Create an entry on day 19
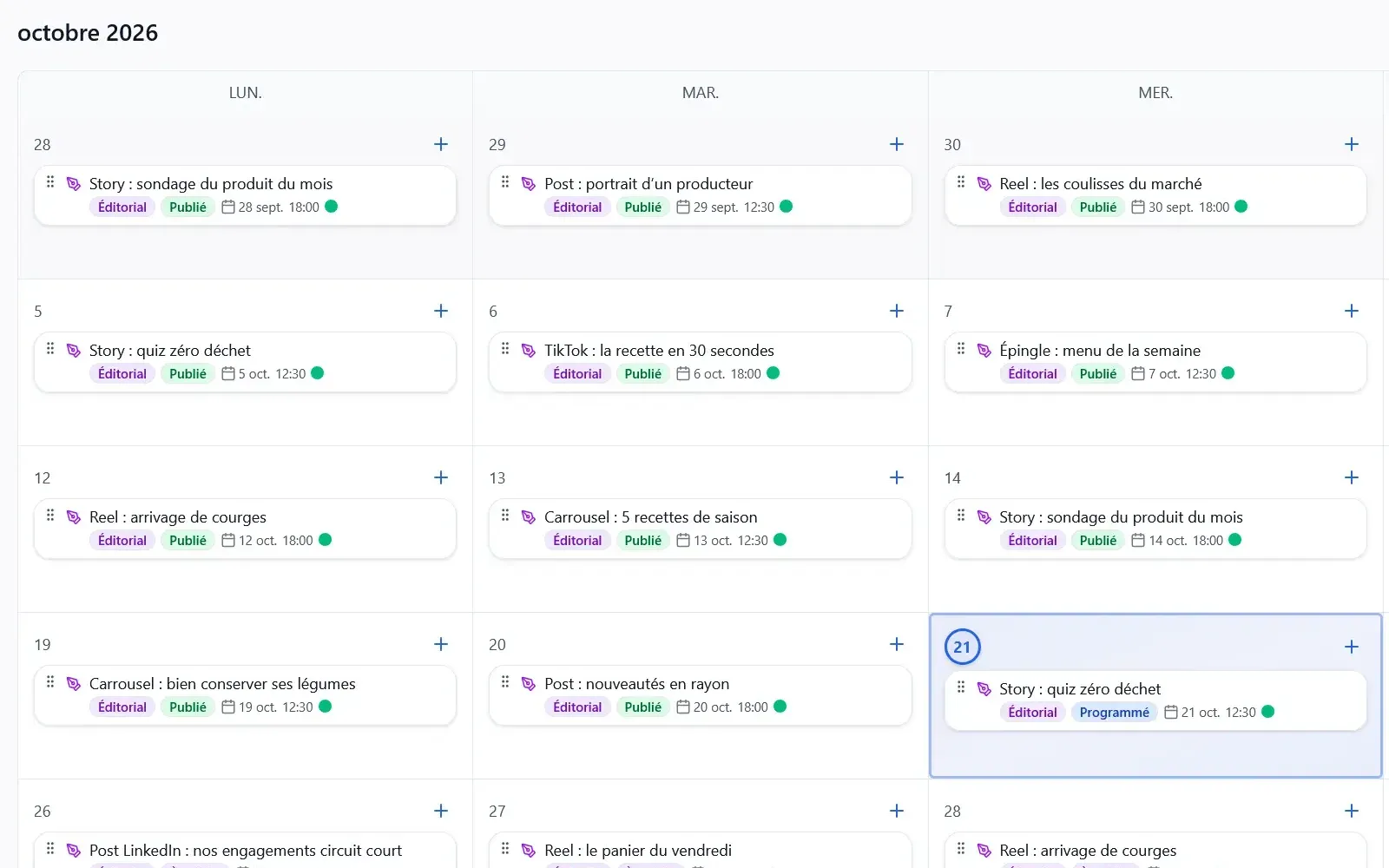The width and height of the screenshot is (1389, 868). pyautogui.click(x=441, y=644)
